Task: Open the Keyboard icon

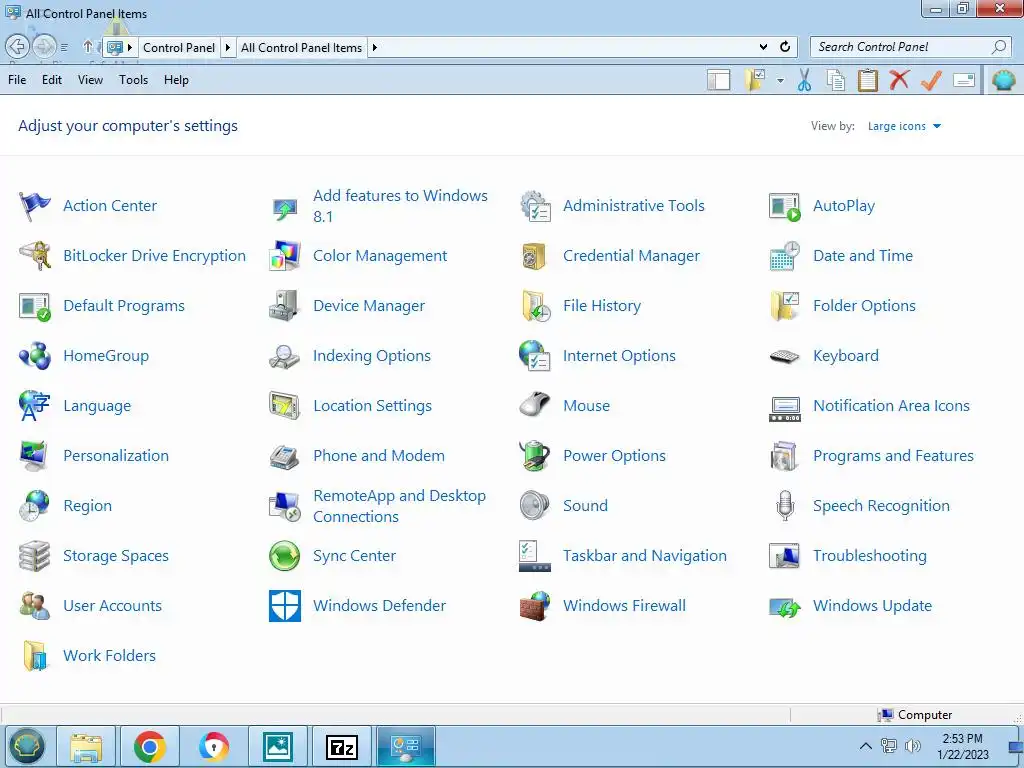Action: pyautogui.click(x=785, y=357)
